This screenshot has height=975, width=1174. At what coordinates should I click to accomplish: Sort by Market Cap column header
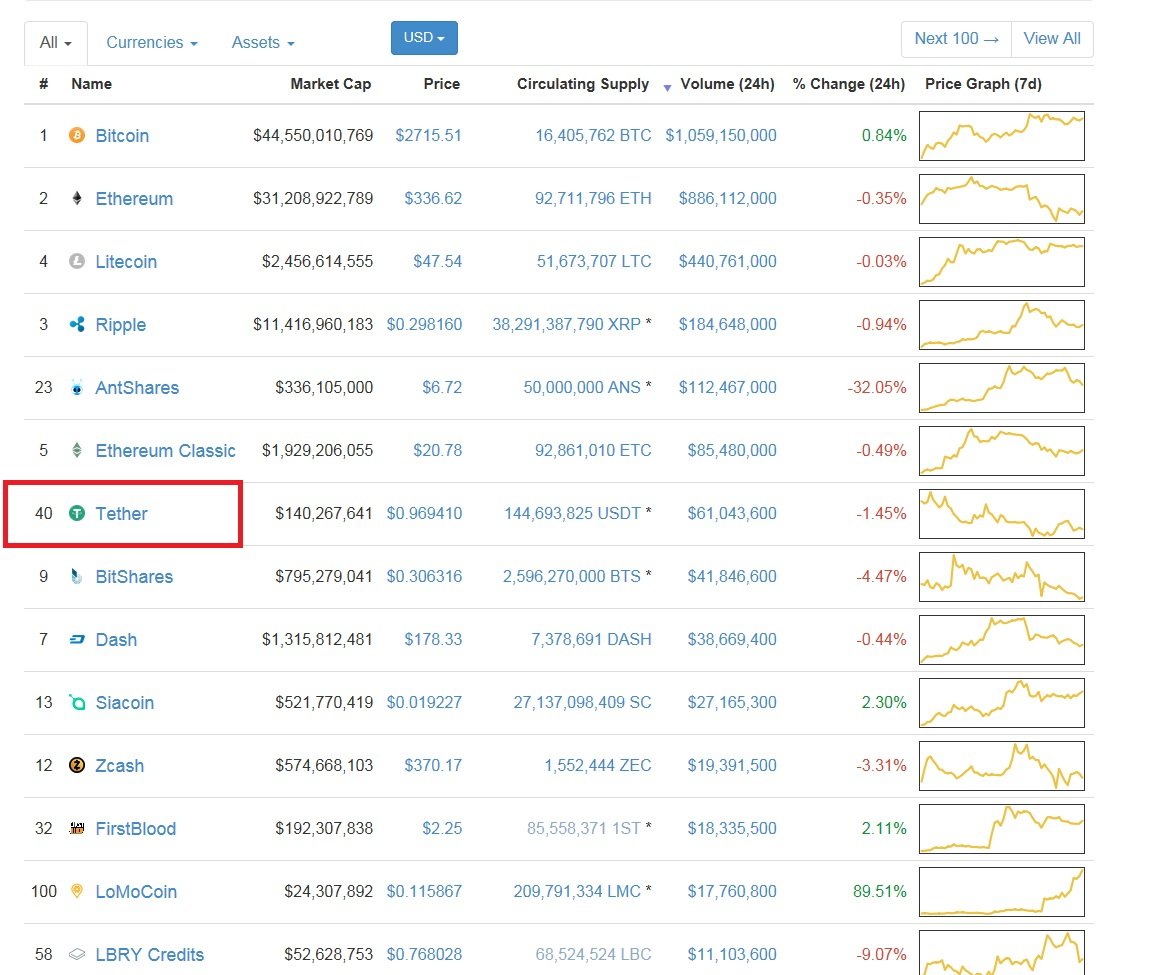(x=330, y=84)
